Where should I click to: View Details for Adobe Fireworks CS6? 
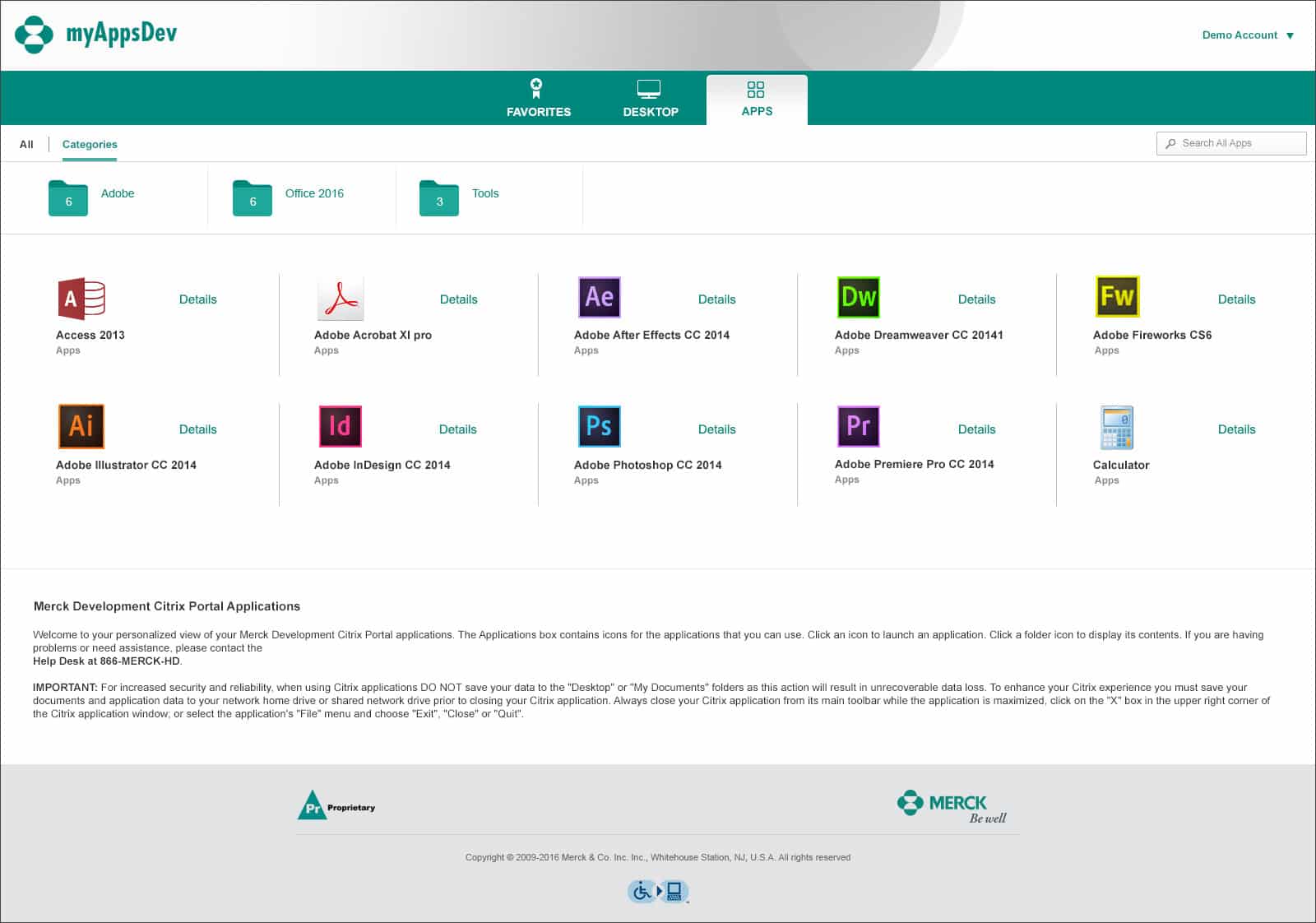(x=1236, y=299)
